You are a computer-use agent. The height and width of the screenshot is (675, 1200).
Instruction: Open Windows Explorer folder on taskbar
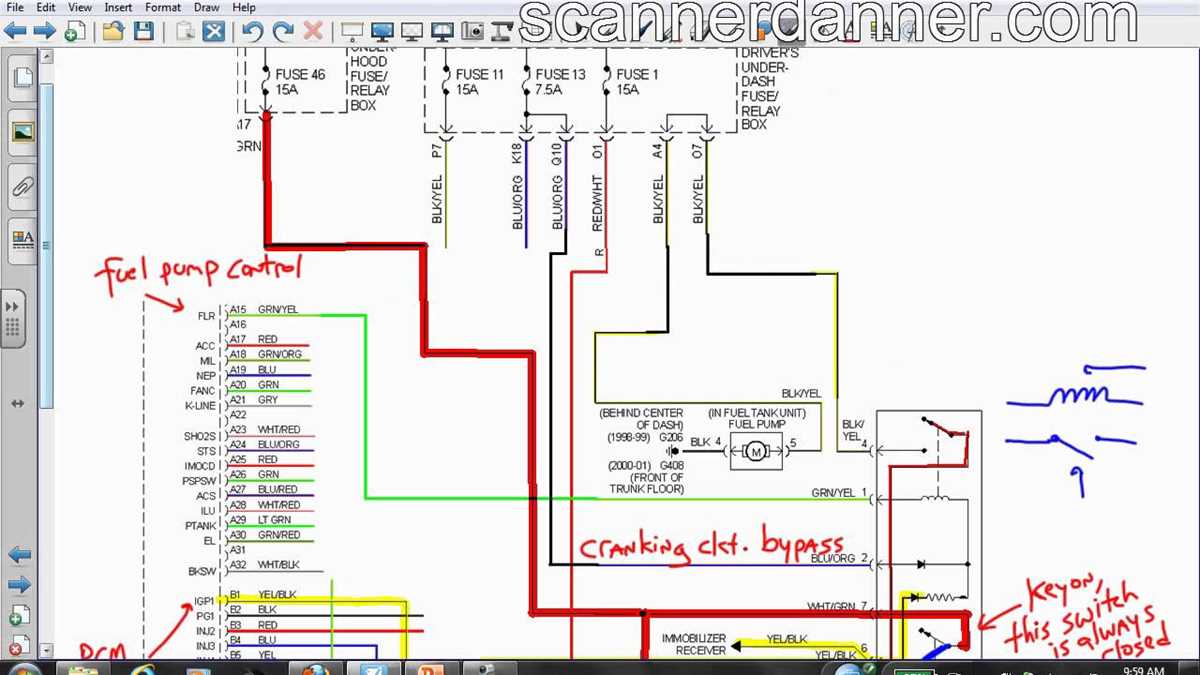tap(83, 667)
